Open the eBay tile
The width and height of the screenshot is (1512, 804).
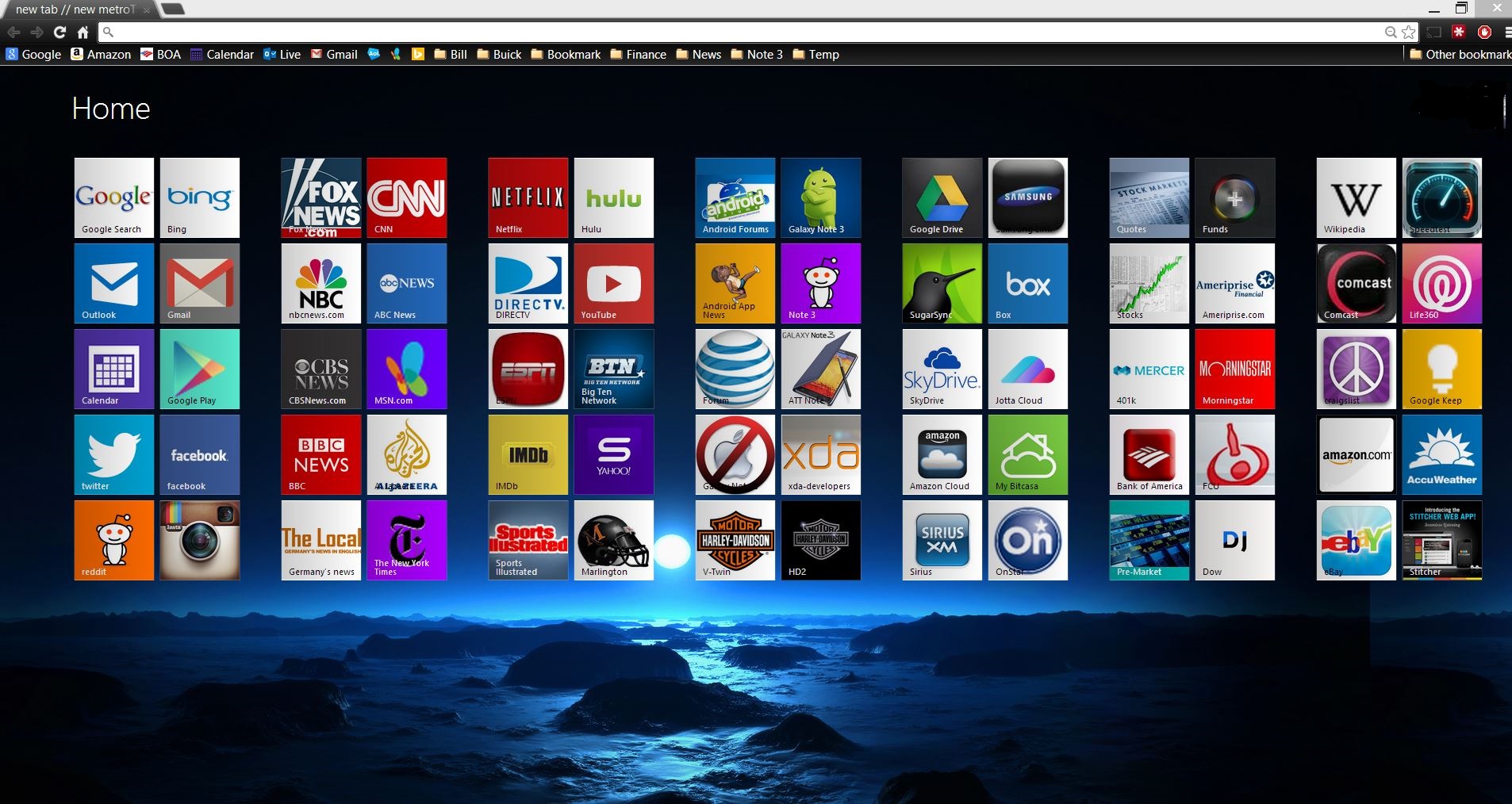click(x=1357, y=540)
